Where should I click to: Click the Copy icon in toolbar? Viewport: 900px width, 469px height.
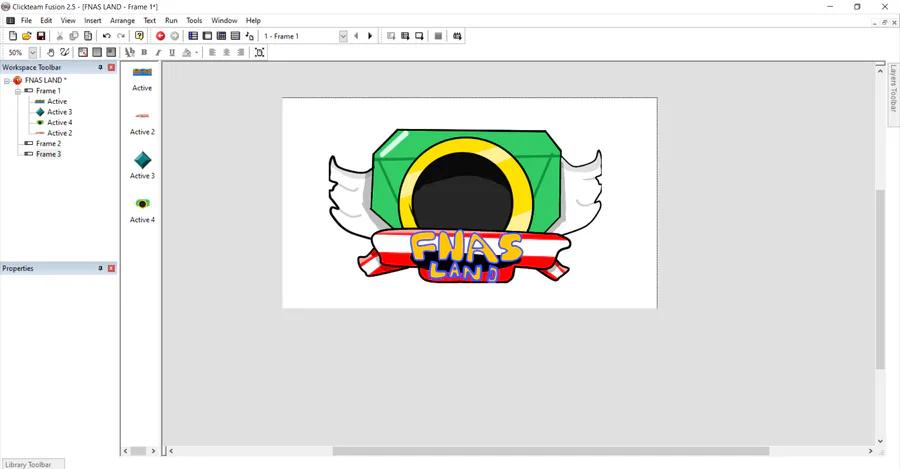pos(73,36)
